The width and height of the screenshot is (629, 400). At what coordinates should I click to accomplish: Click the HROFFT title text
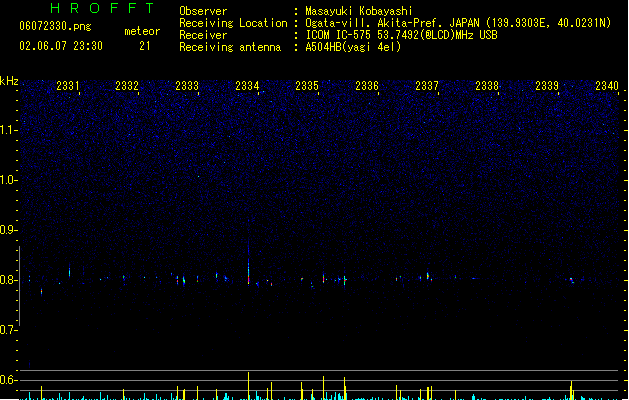[102, 8]
